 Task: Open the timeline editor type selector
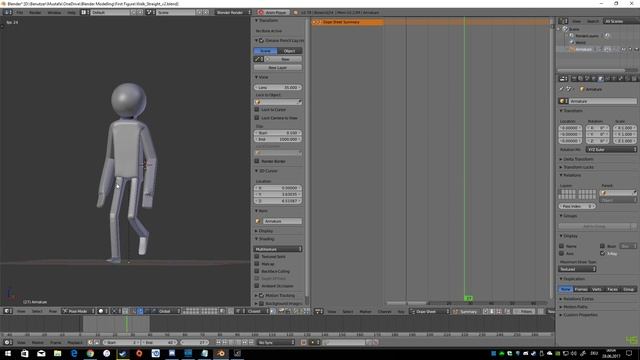tap(8, 342)
